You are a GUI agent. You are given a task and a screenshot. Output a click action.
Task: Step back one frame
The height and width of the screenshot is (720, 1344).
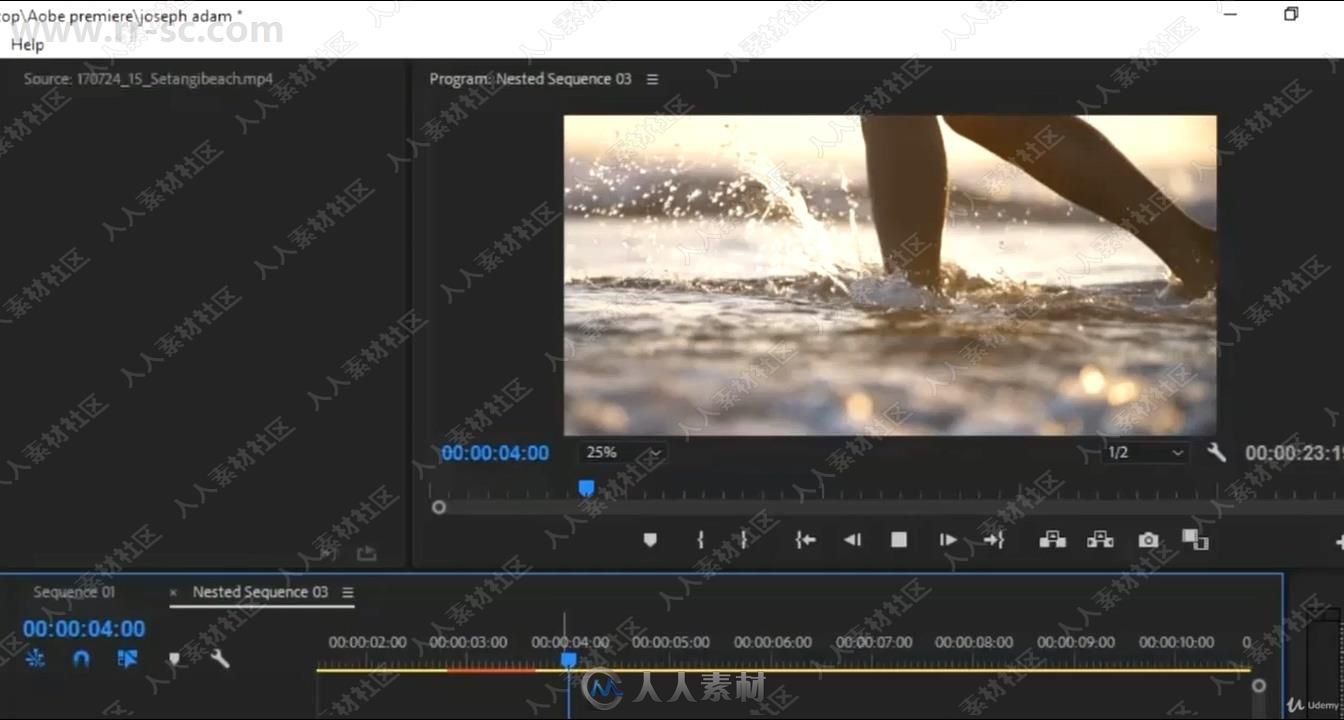point(852,540)
